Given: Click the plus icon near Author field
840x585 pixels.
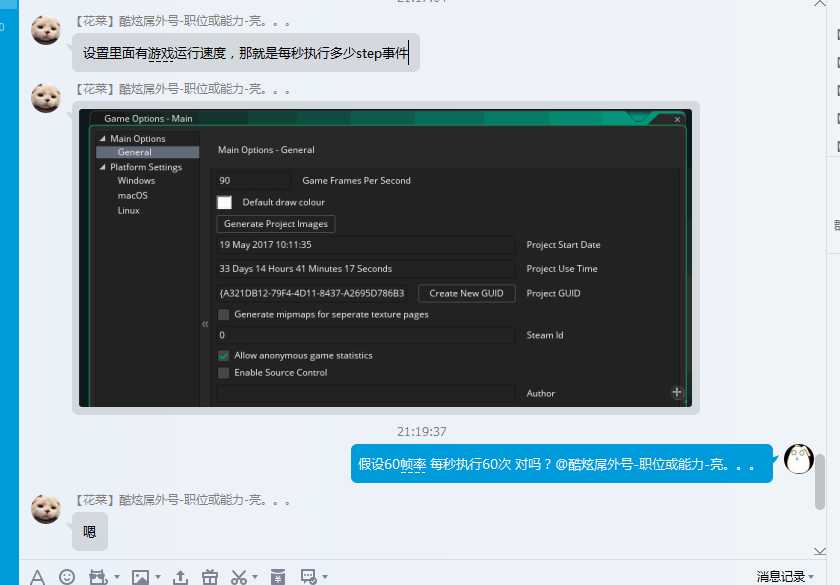Looking at the screenshot, I should [x=677, y=393].
